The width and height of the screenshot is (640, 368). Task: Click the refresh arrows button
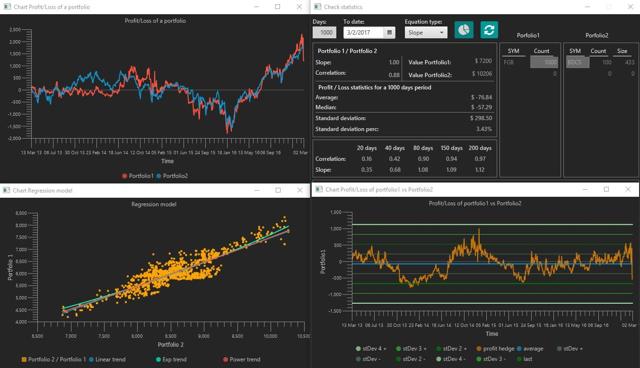tap(489, 30)
